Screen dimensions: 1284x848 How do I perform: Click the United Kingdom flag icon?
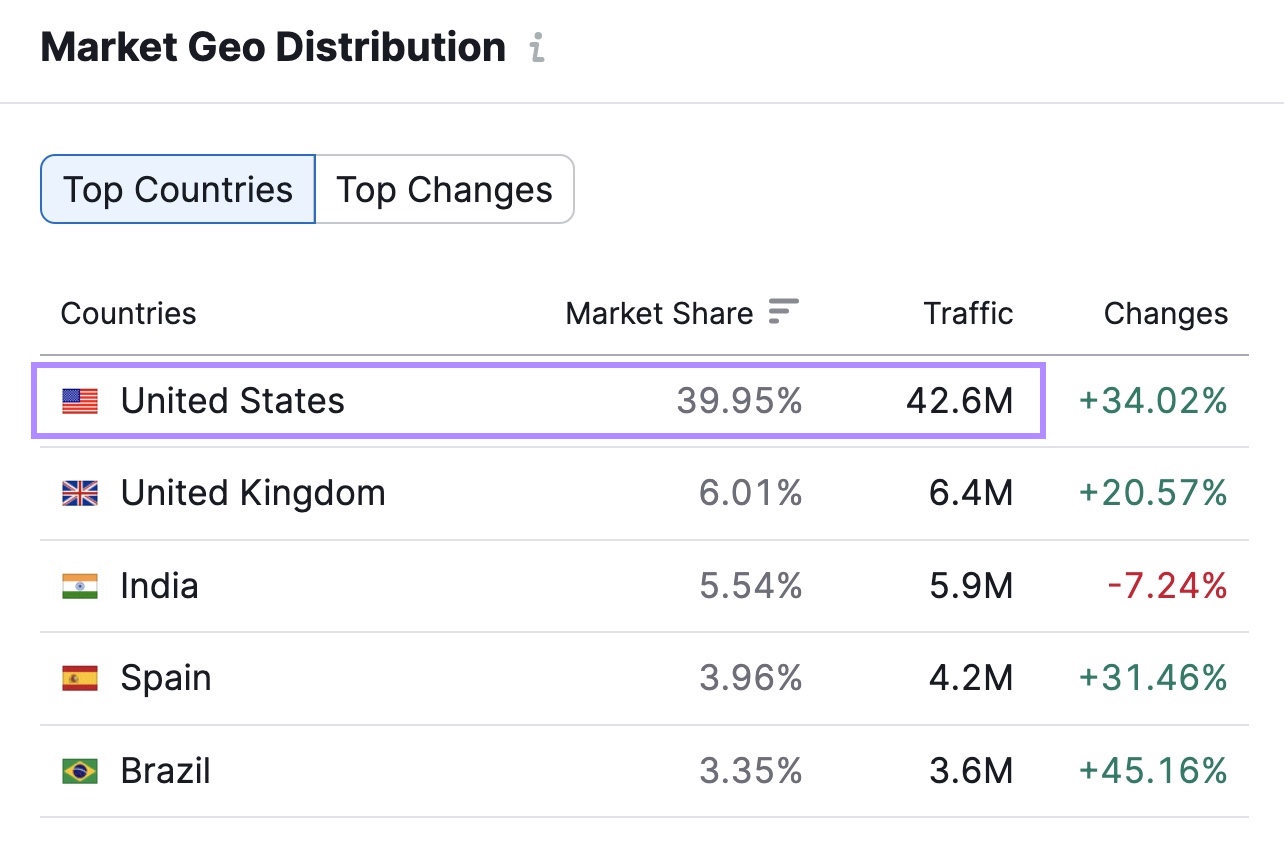click(80, 493)
